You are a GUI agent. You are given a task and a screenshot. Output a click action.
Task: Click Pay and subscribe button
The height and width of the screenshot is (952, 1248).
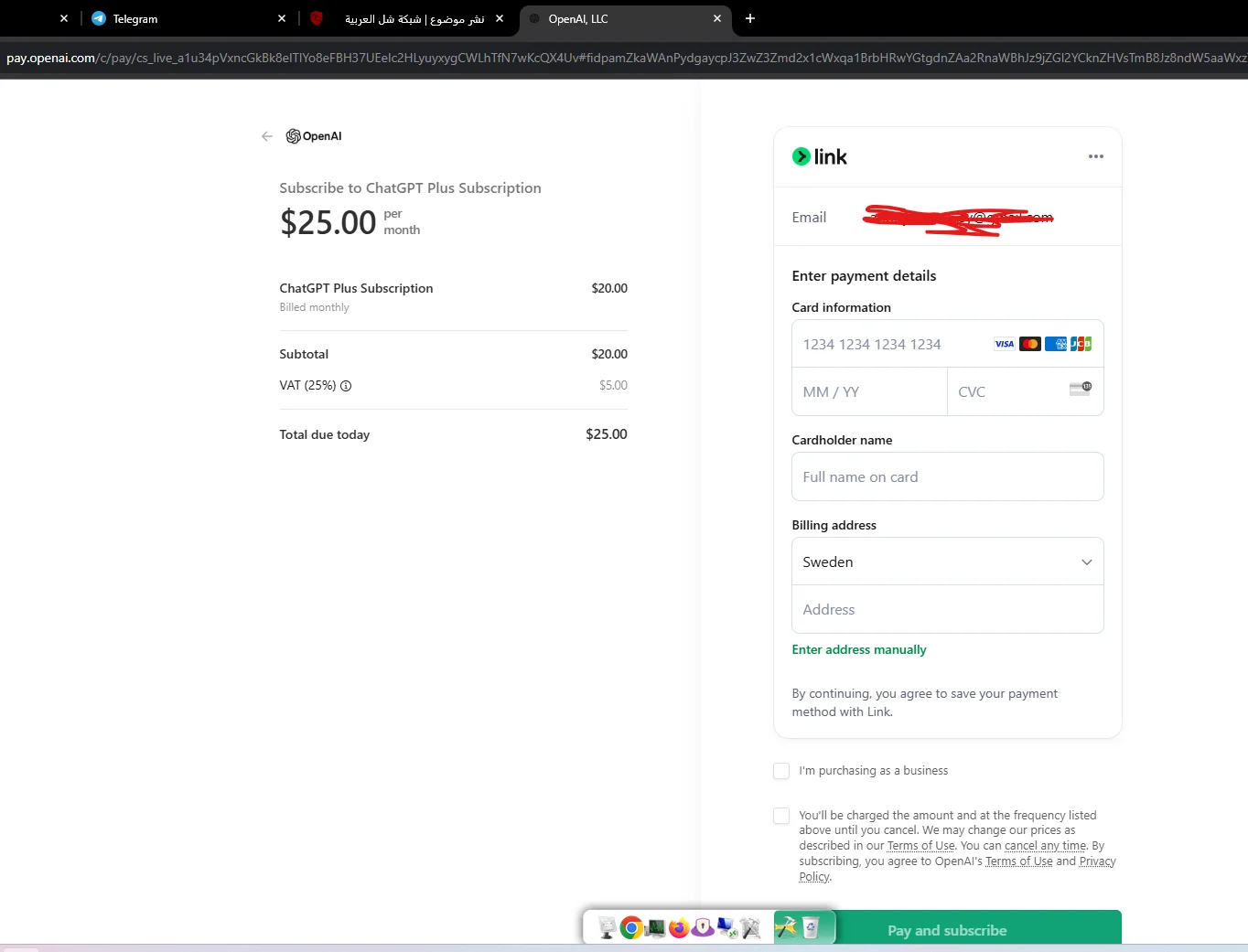947,929
